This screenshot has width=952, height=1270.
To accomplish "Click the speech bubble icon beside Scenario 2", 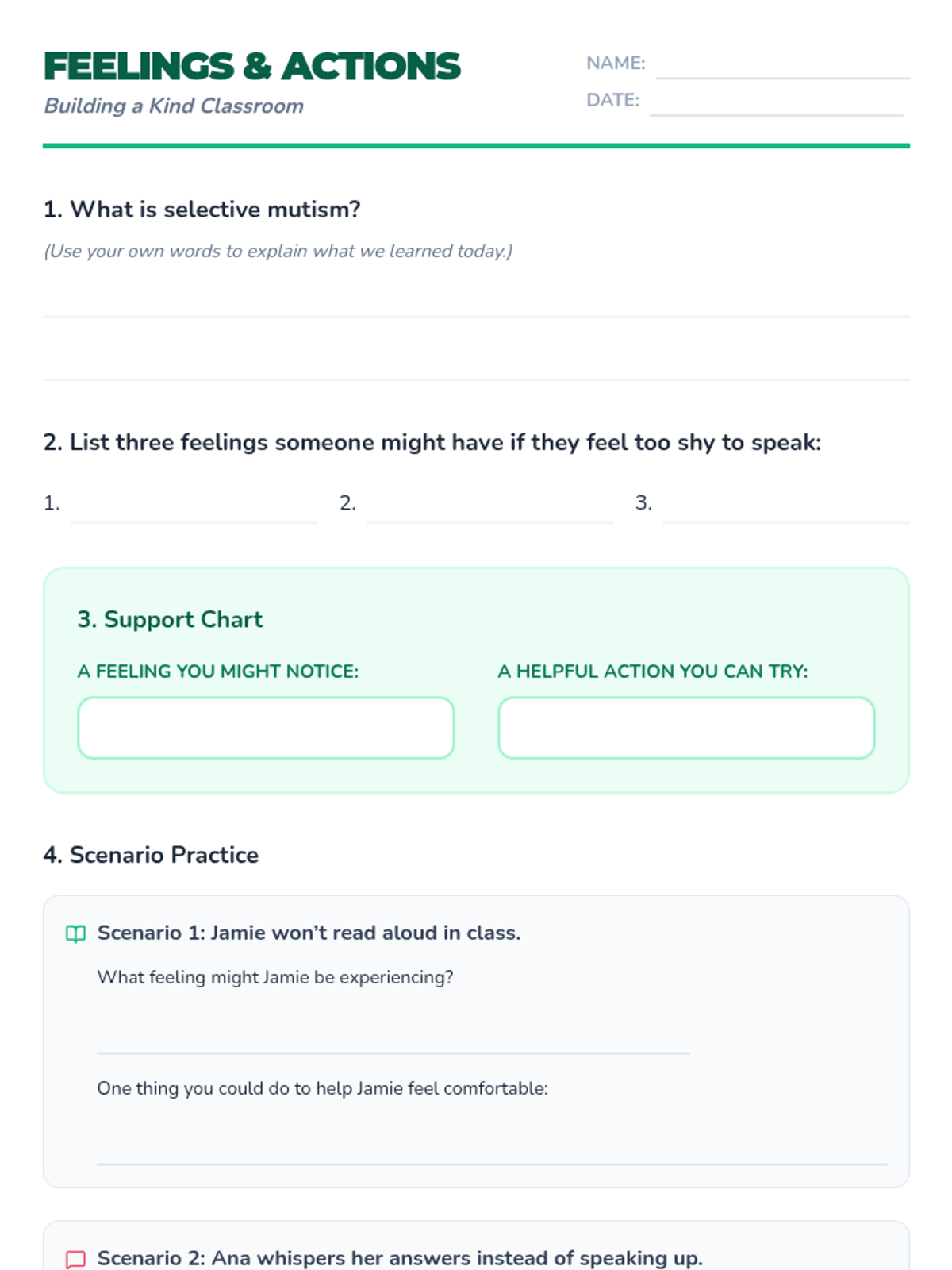I will pyautogui.click(x=75, y=1259).
